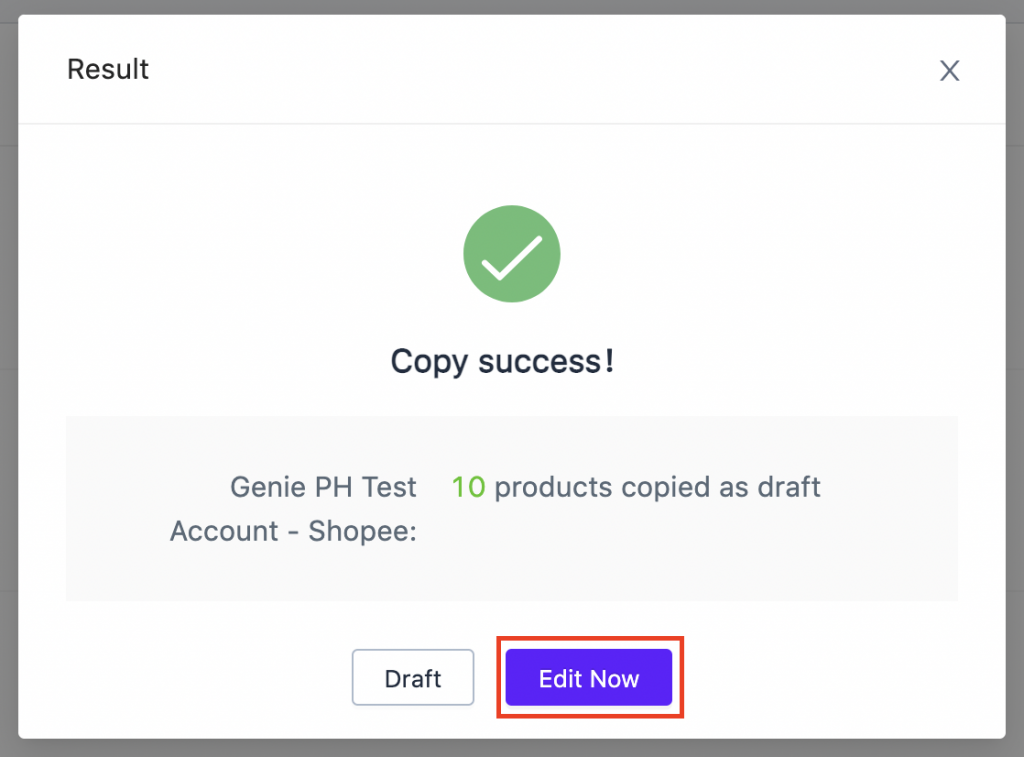Screen dimensions: 1024x757
Task: Close the Result dialog with the X icon
Action: (x=949, y=71)
